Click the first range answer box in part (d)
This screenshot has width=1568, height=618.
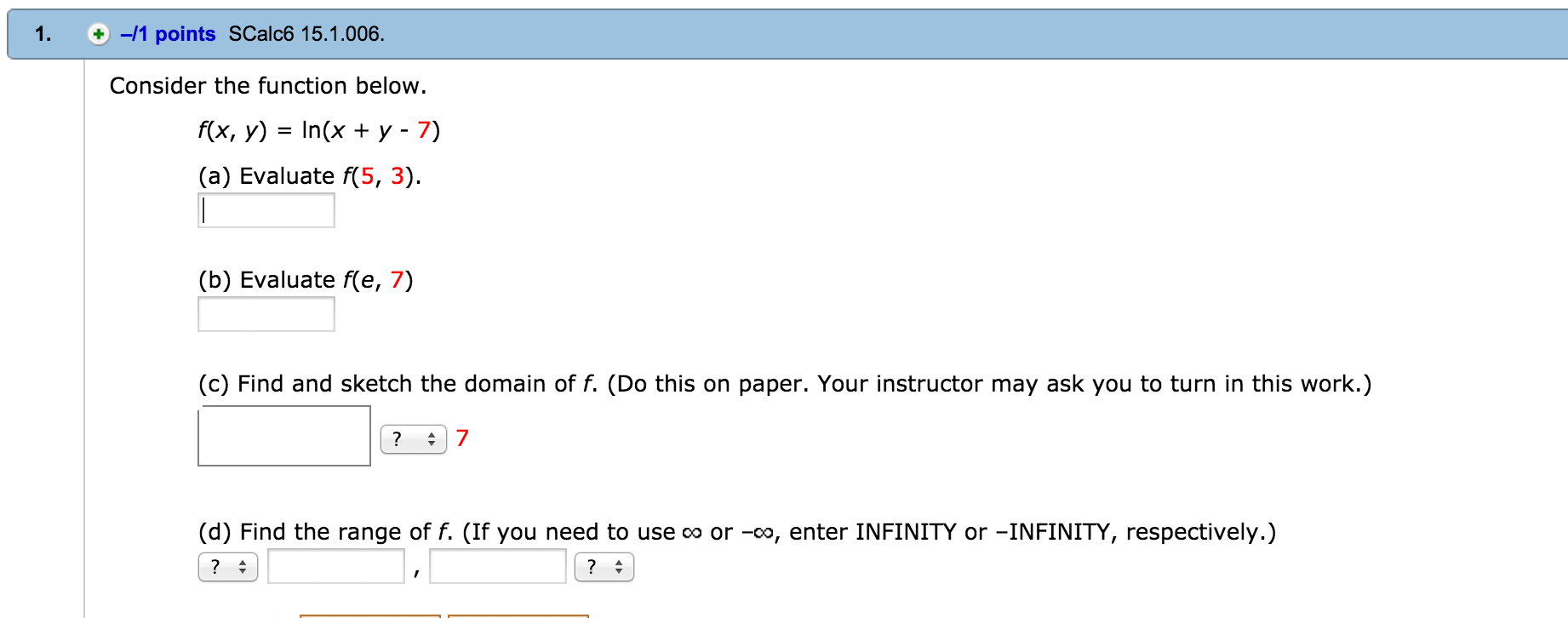(x=335, y=564)
